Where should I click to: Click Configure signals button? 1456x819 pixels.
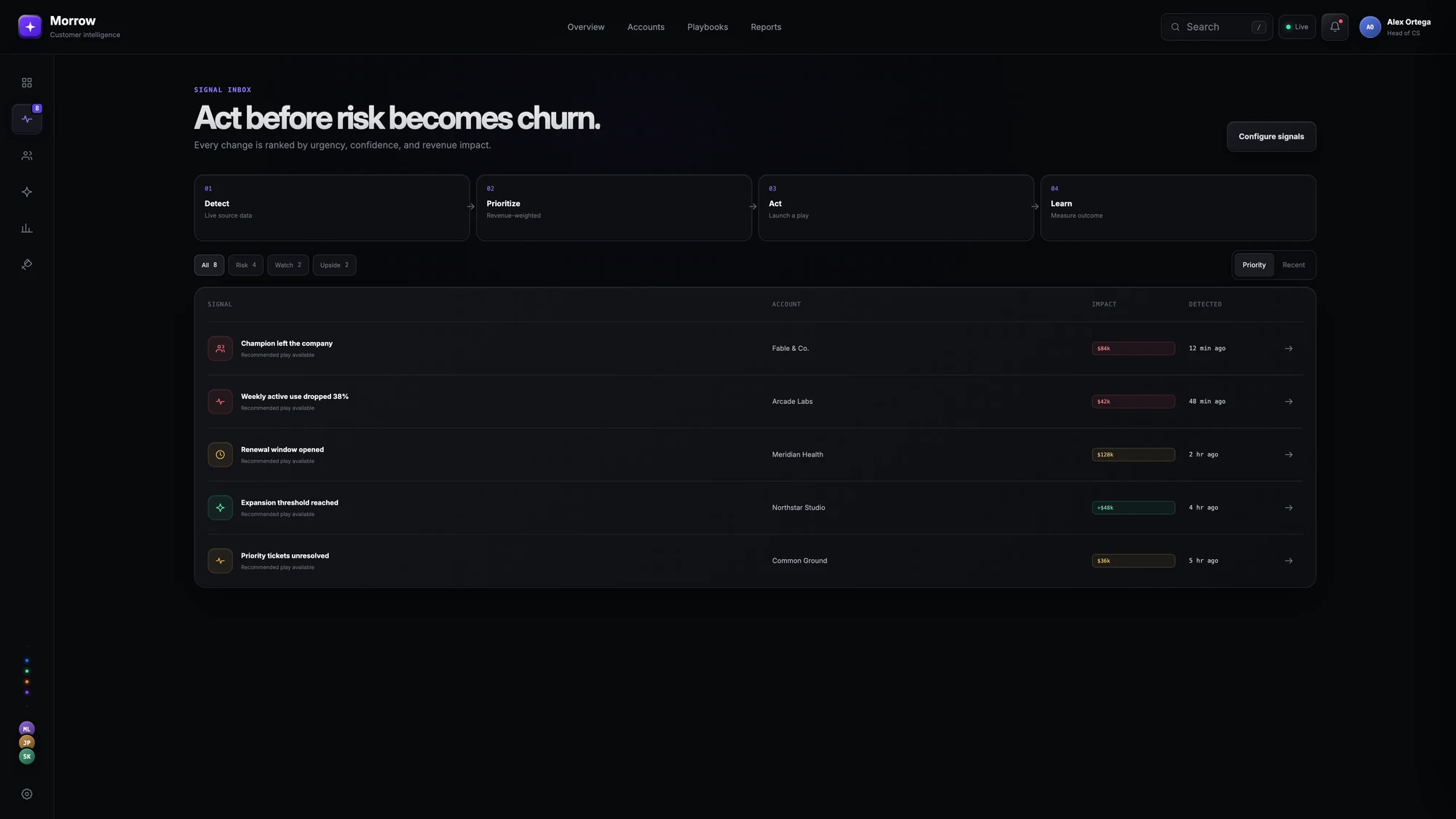(x=1271, y=137)
